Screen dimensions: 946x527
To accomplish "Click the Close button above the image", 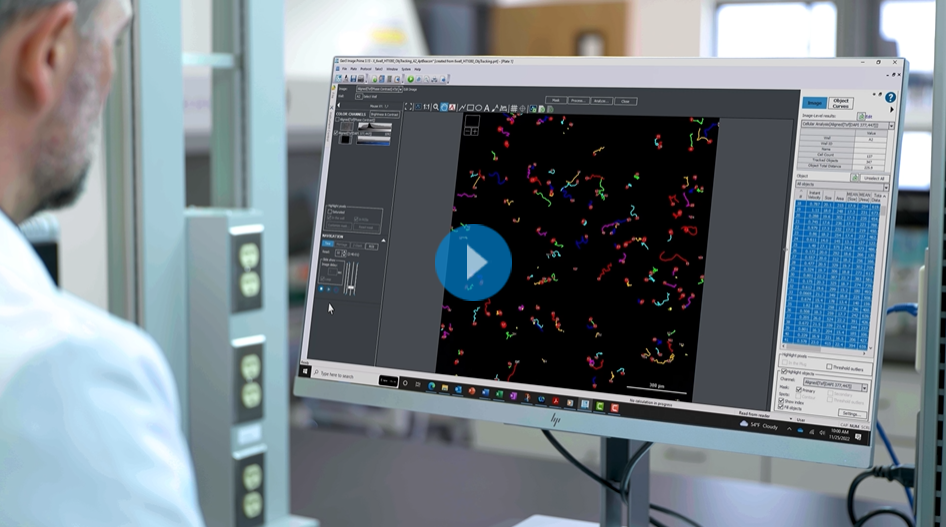I will (x=626, y=101).
